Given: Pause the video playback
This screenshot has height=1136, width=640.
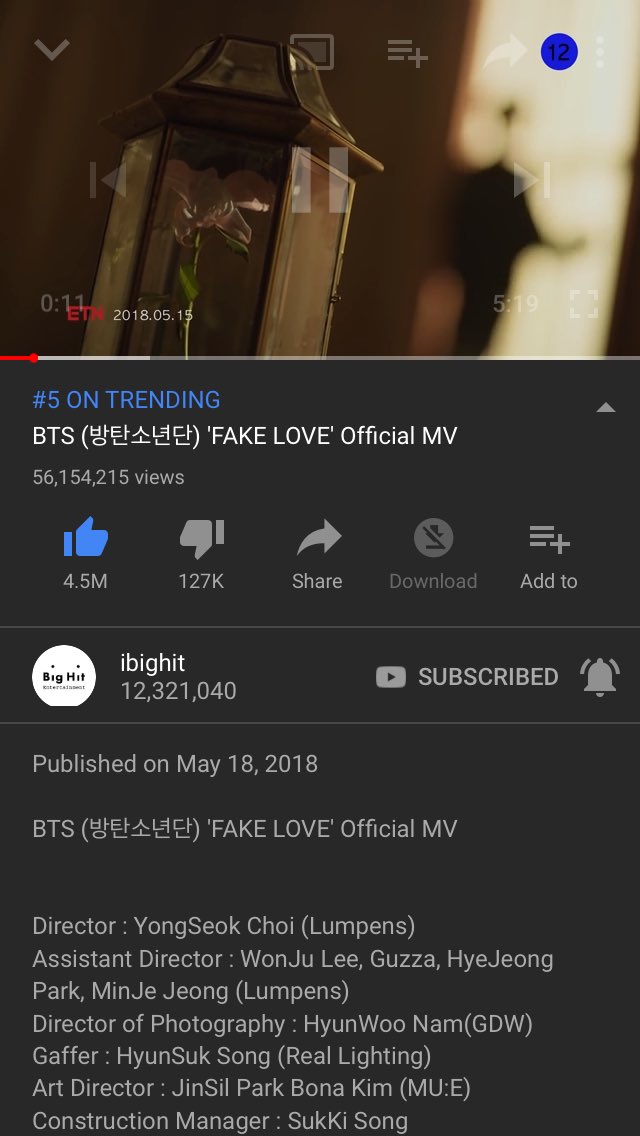Looking at the screenshot, I should point(320,180).
